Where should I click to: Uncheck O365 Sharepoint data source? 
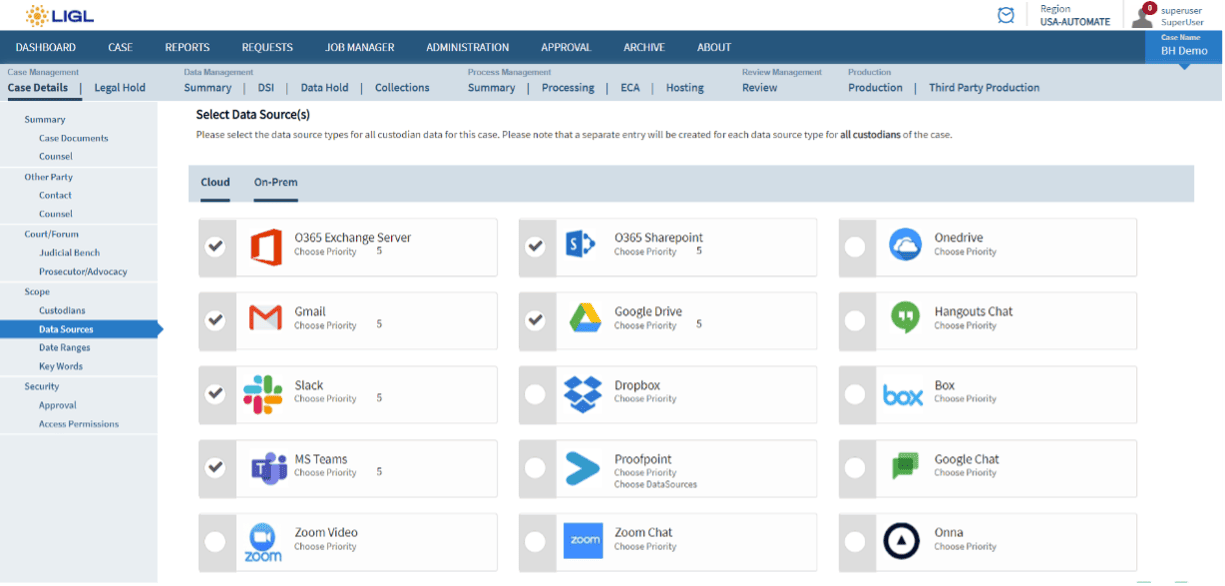(535, 247)
